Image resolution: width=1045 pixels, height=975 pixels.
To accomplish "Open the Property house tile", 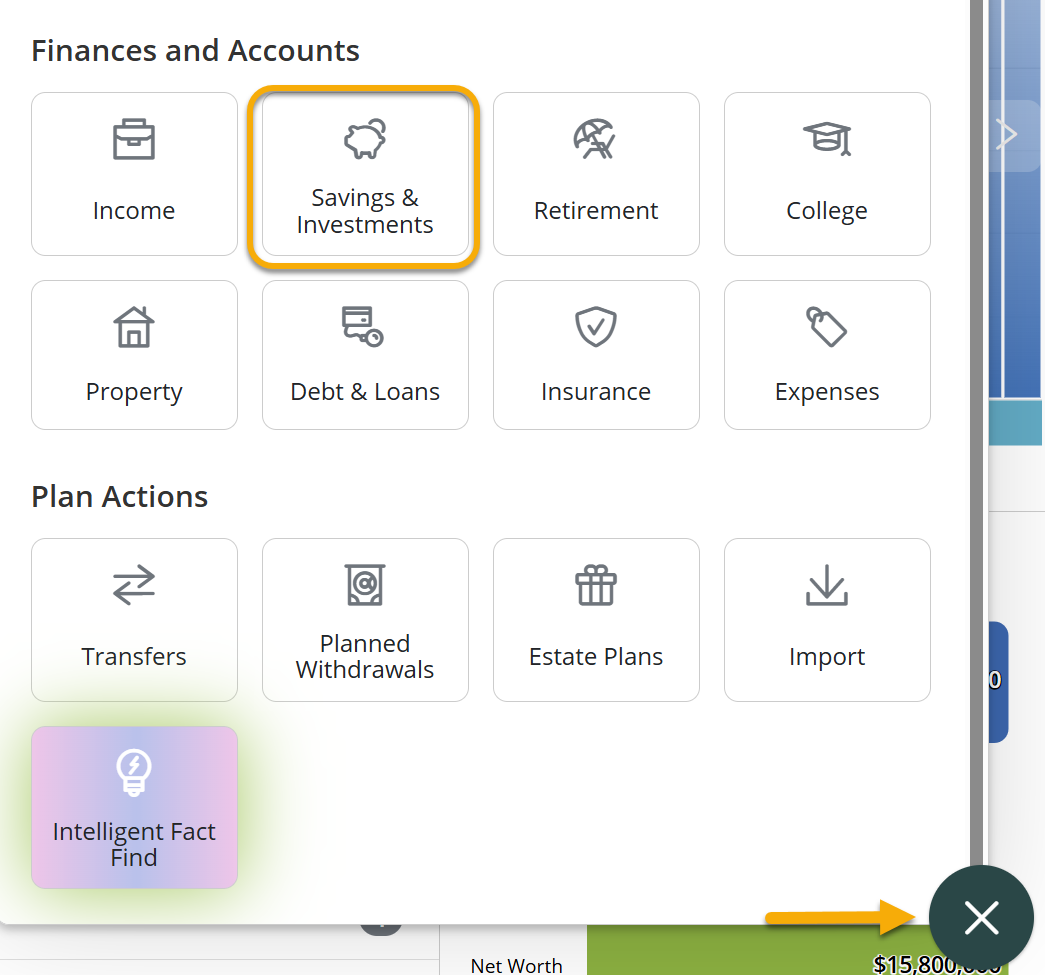I will 134,355.
